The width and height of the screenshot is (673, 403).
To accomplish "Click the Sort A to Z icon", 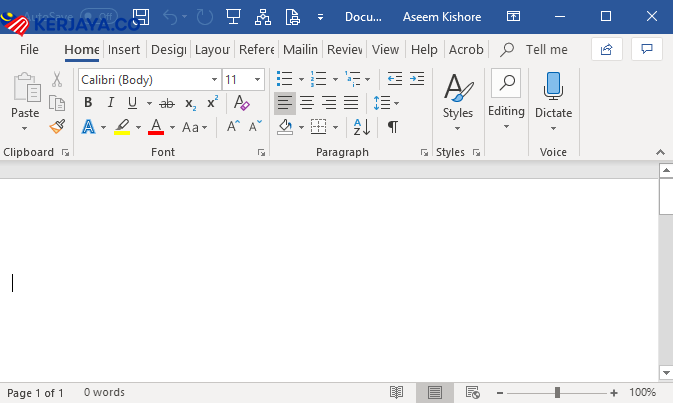I will (361, 127).
